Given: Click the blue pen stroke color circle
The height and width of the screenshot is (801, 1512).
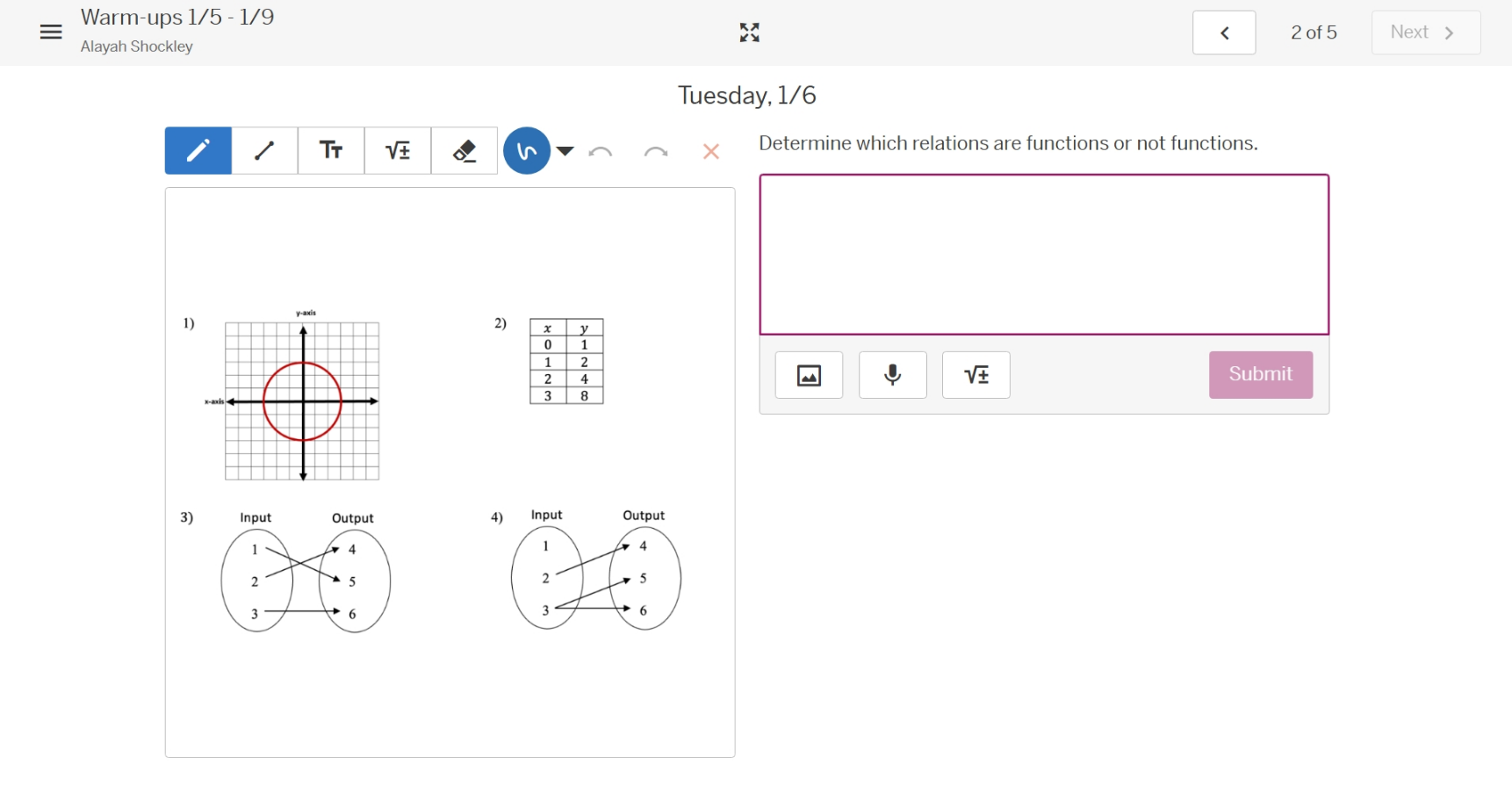Looking at the screenshot, I should (526, 151).
